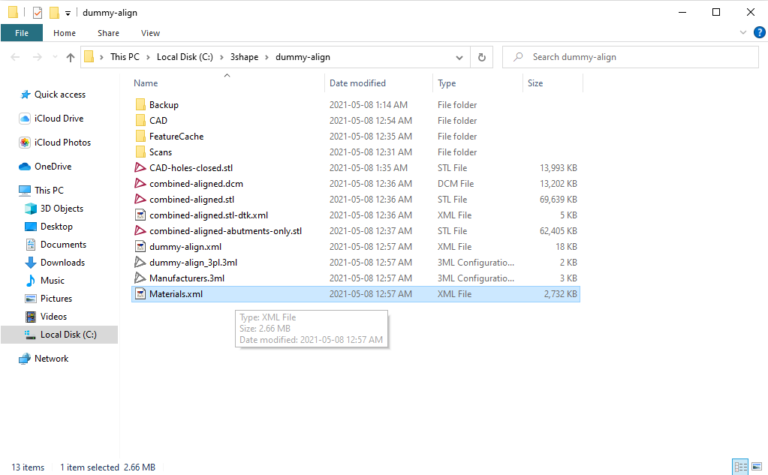Click the Refresh button beside address bar
Image resolution: width=768 pixels, height=475 pixels.
point(482,57)
